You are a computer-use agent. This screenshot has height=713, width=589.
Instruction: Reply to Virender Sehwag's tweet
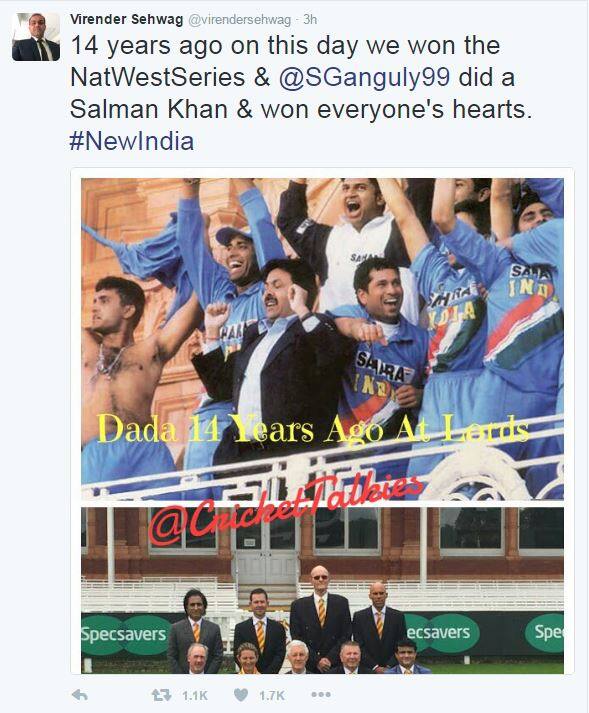pyautogui.click(x=80, y=695)
